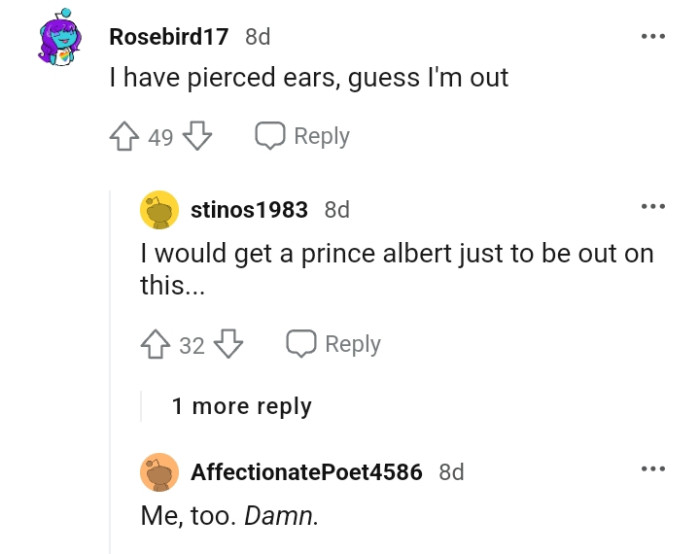The image size is (700, 554).
Task: Open more options for Rosebird17's comment
Action: pyautogui.click(x=653, y=36)
